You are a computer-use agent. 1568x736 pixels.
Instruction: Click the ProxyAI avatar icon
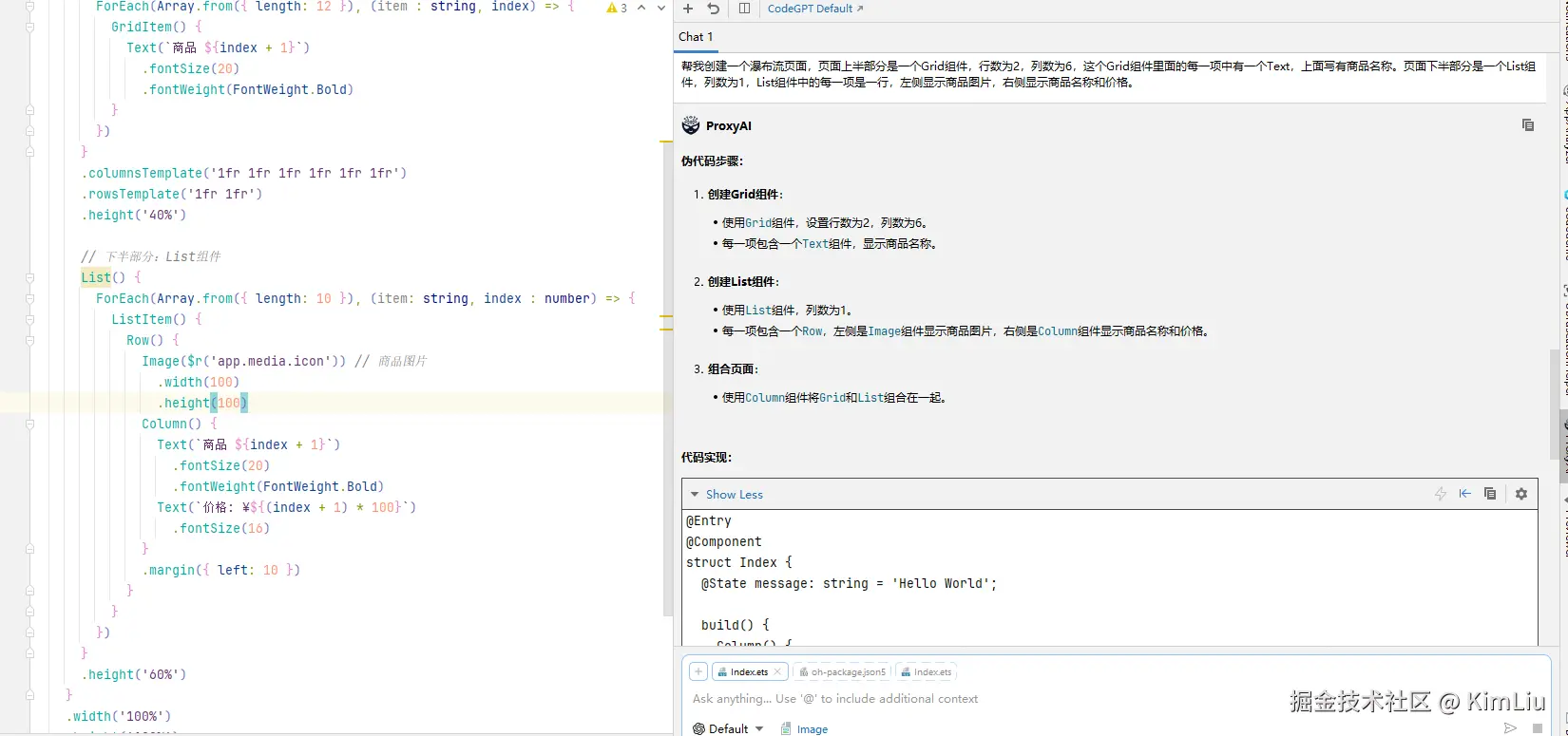691,125
